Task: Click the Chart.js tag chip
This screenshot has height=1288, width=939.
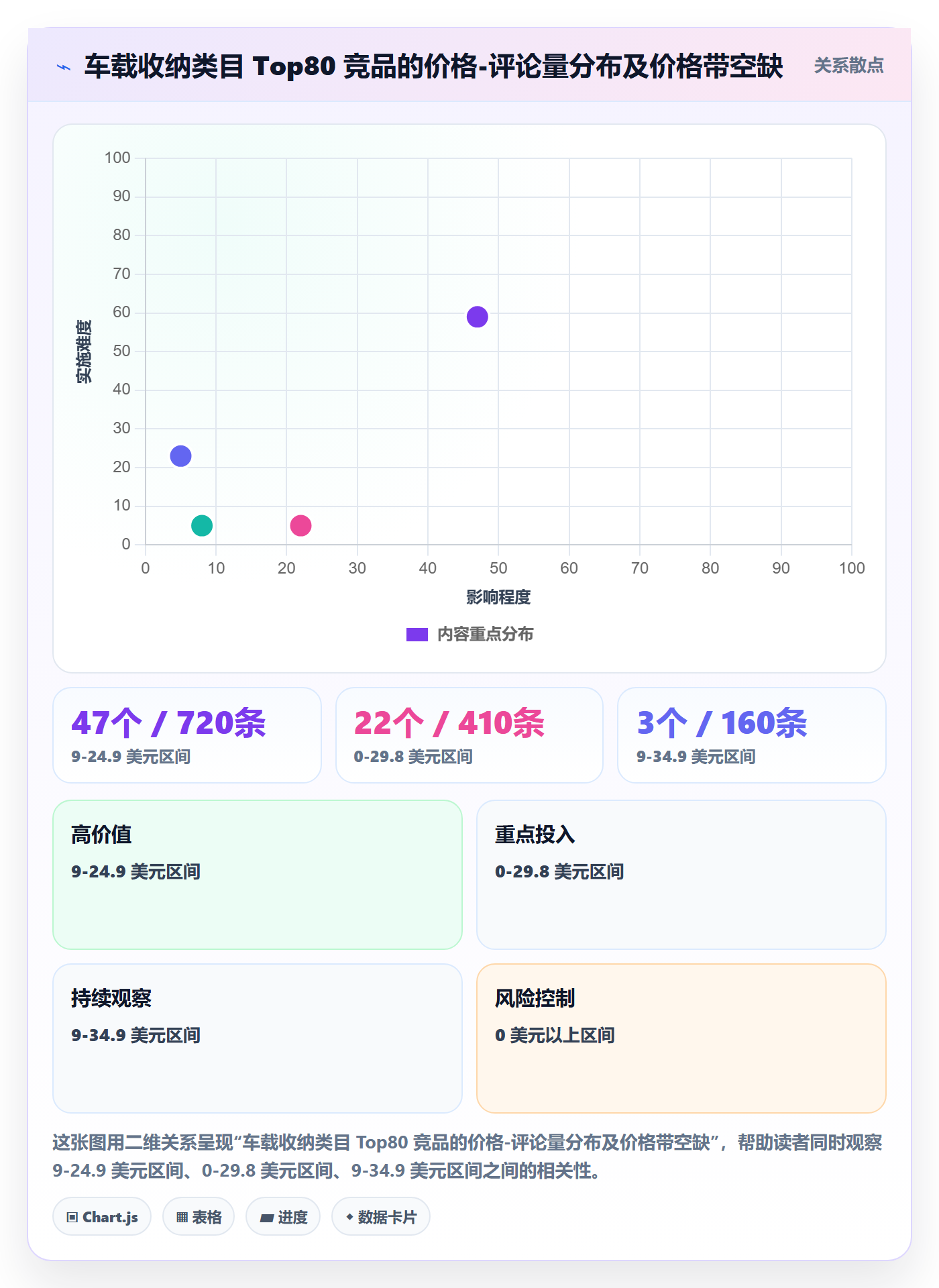Action: (x=102, y=1216)
